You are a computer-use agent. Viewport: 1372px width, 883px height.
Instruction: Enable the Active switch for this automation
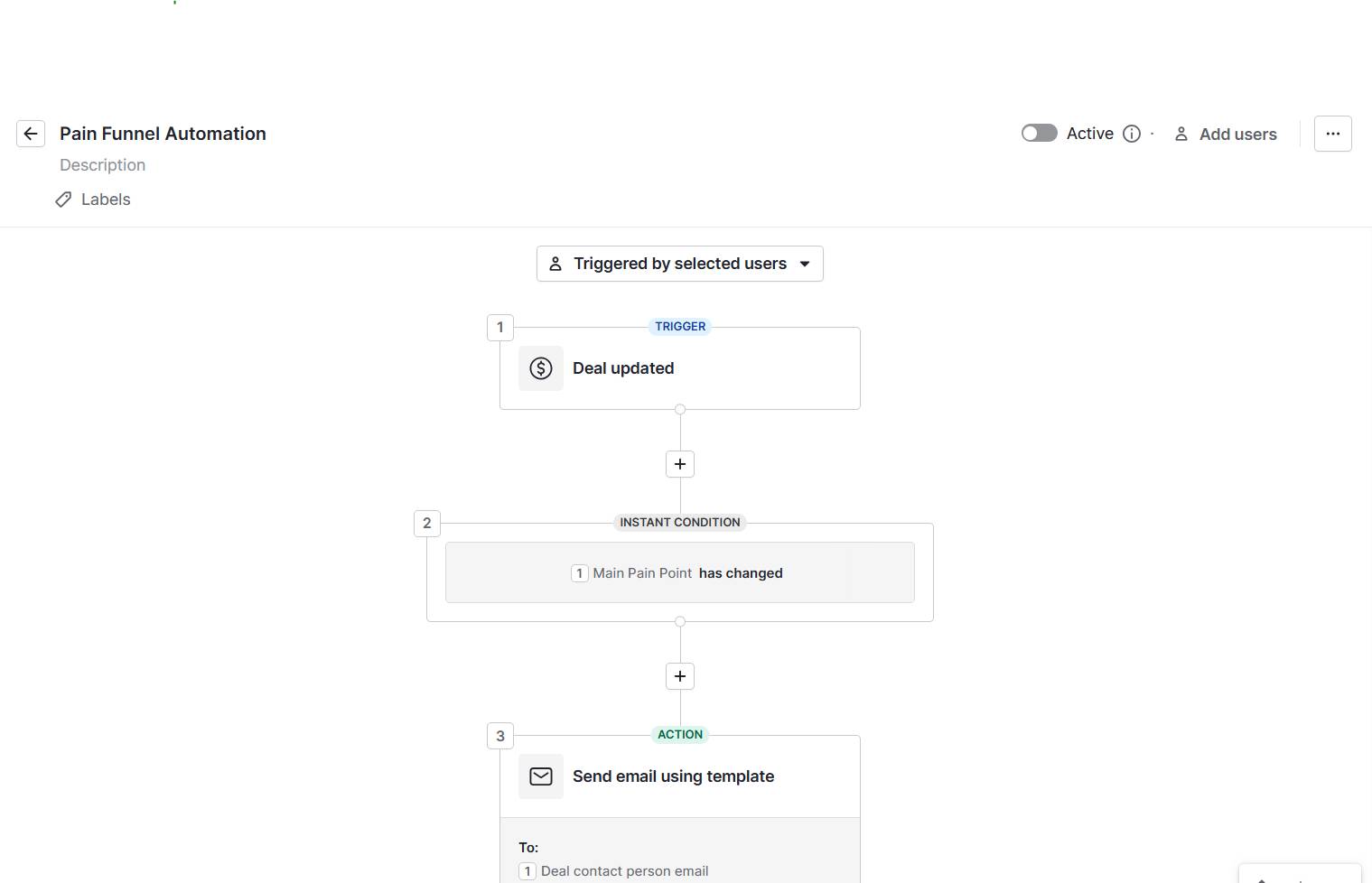1038,132
